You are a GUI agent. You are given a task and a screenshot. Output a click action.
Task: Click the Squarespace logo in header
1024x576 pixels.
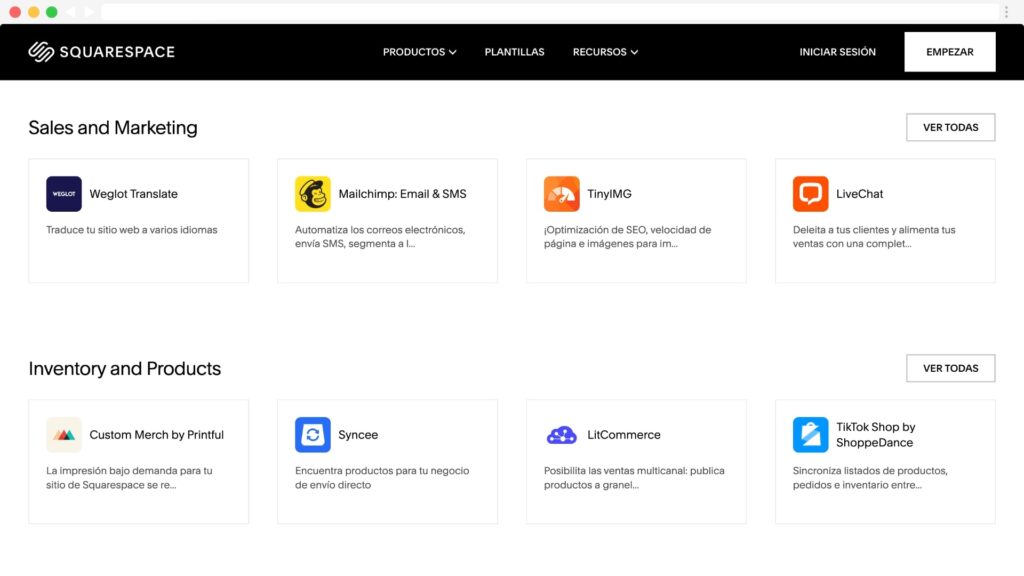tap(101, 52)
